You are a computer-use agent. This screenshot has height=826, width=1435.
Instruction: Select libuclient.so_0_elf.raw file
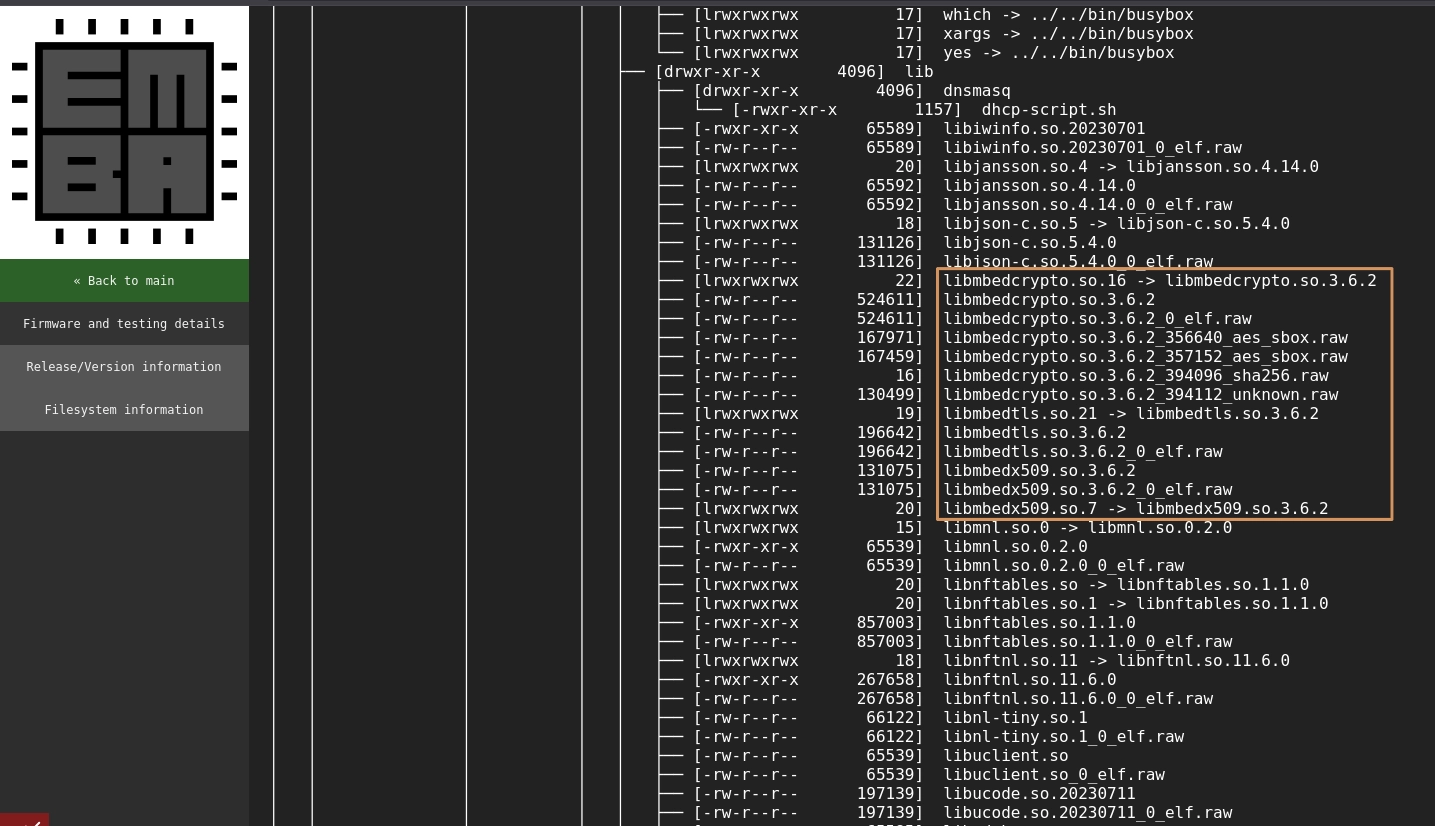1054,775
